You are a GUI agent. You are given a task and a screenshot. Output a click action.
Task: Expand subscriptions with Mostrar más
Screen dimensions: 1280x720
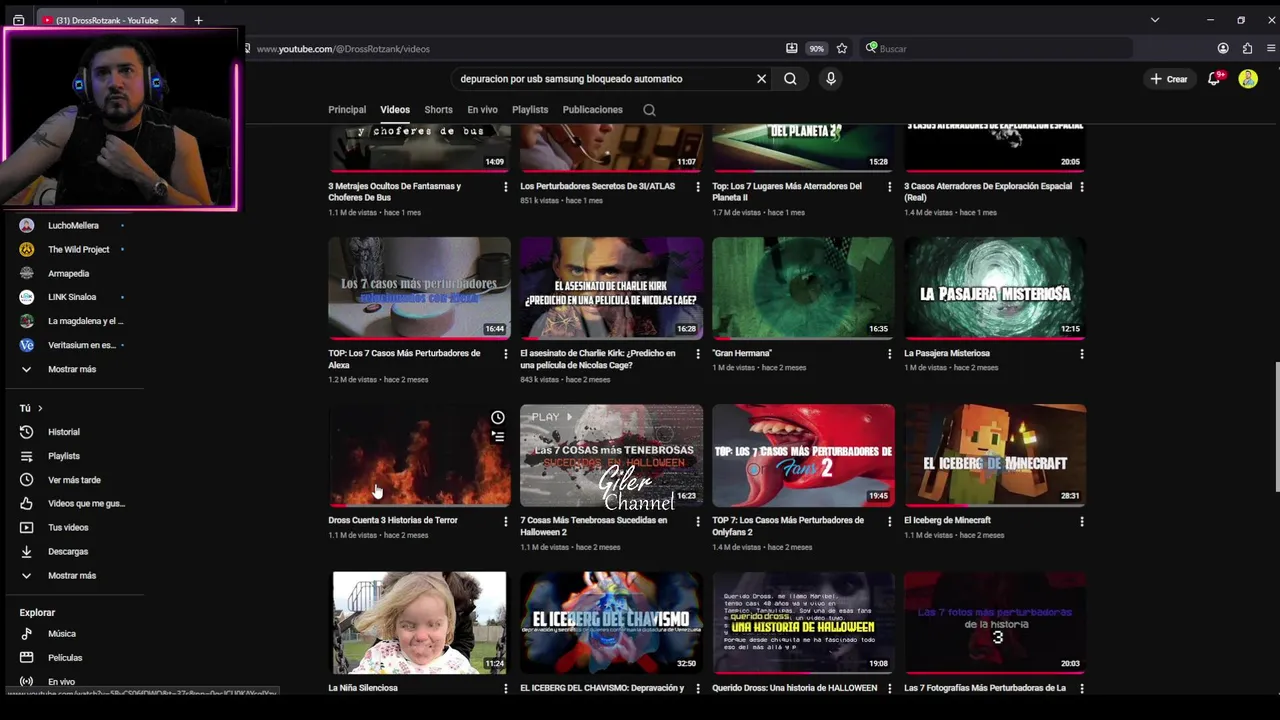72,369
